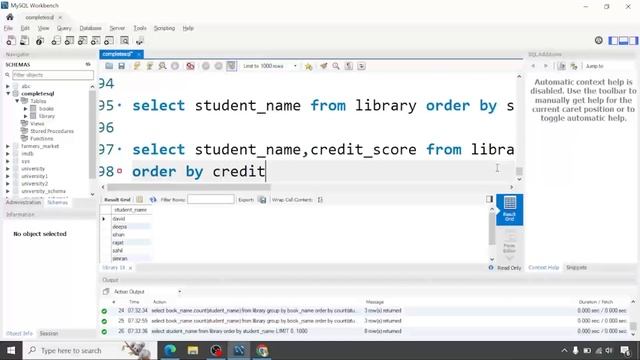The width and height of the screenshot is (640, 360).
Task: Open Microsoft Edge from the taskbar
Action: [x=170, y=351]
